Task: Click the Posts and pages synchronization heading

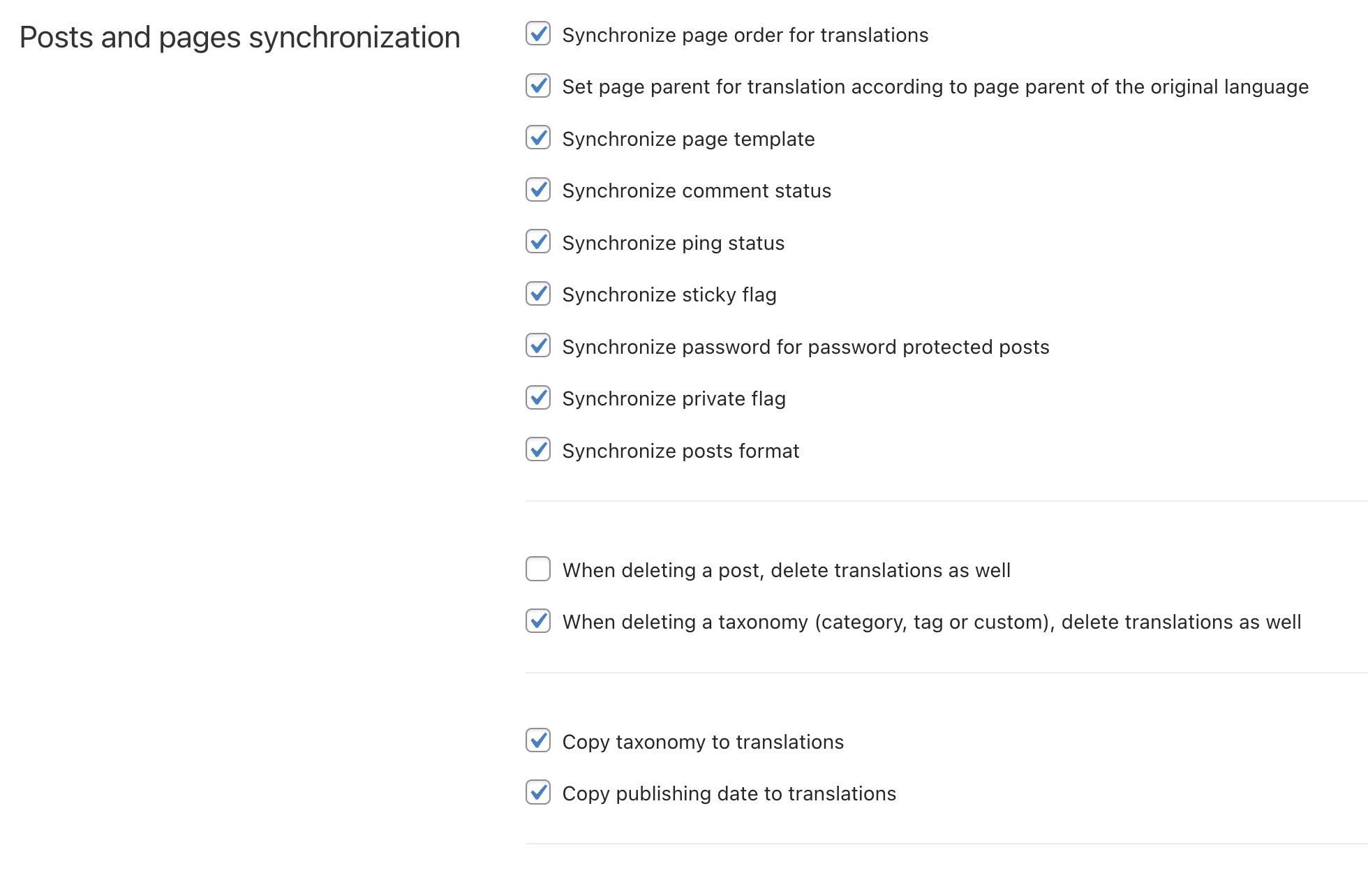Action: pos(240,38)
